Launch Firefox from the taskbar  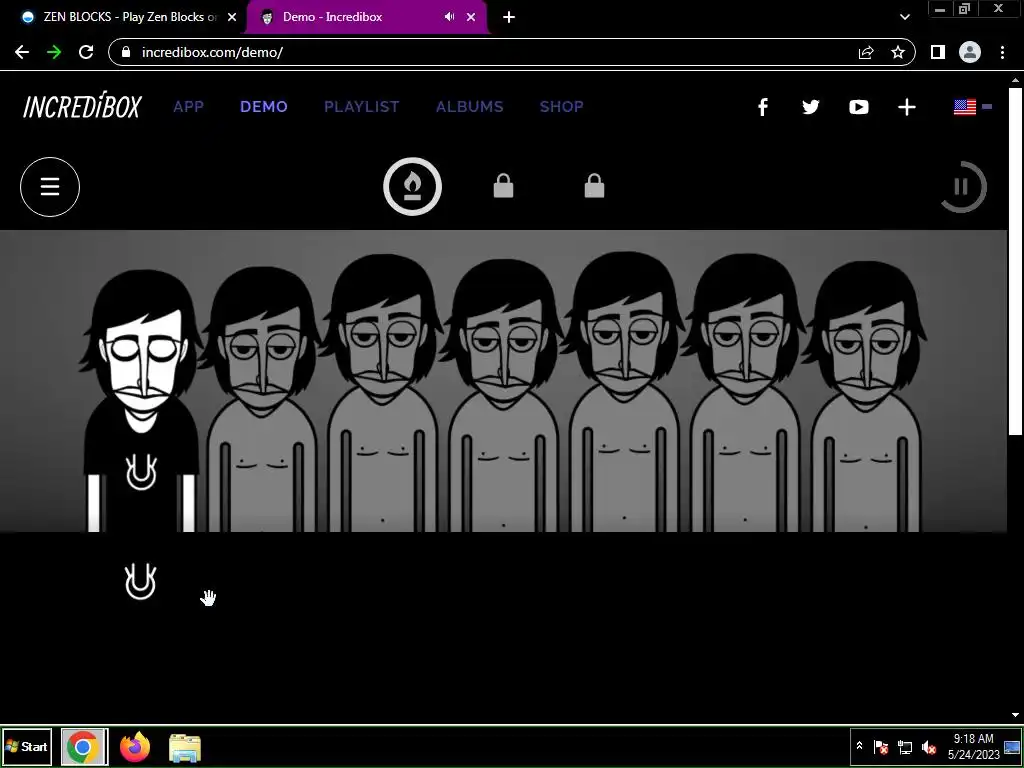tap(135, 747)
